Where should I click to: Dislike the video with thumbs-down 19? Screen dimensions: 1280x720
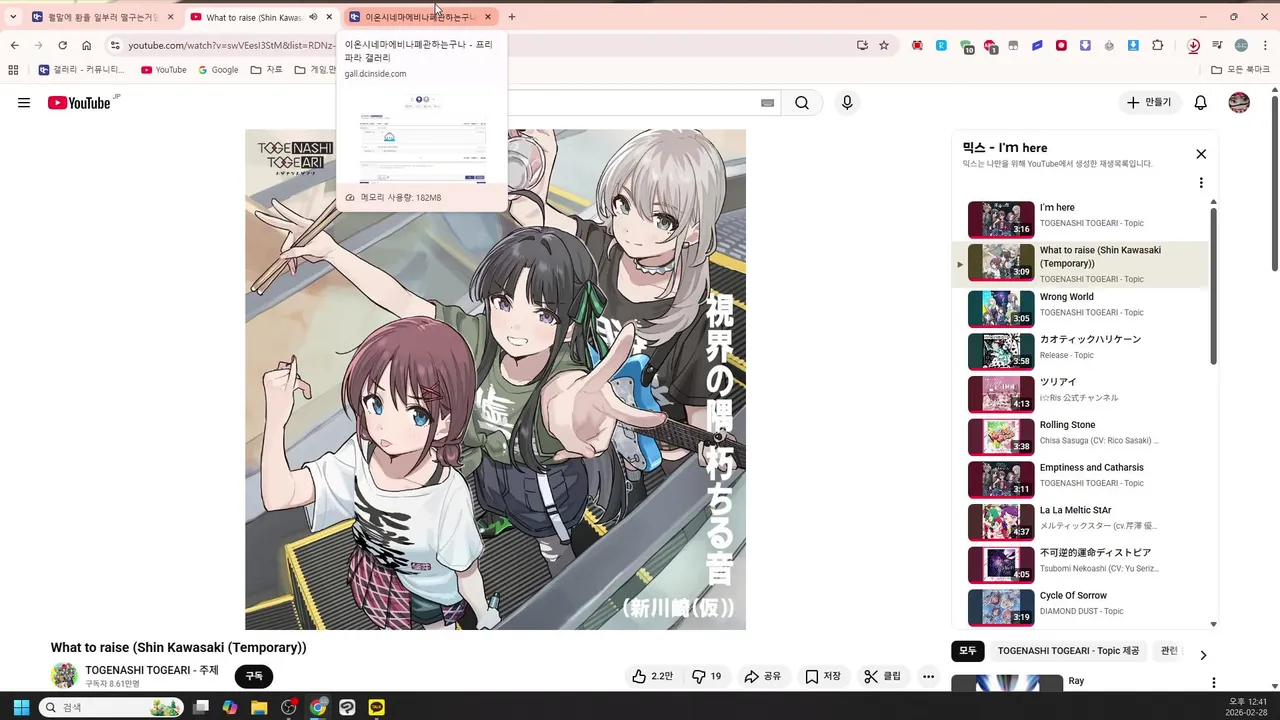(x=707, y=677)
